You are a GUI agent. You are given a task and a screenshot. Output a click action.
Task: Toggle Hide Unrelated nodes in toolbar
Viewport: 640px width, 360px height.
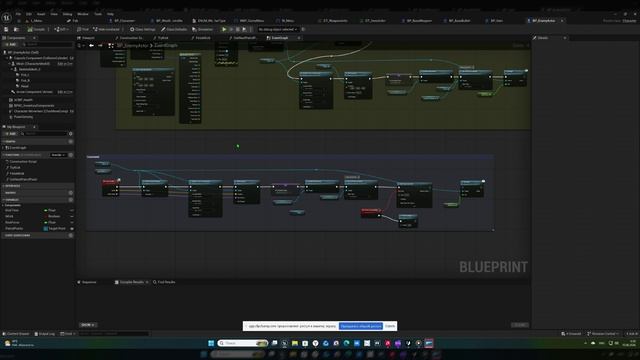107,29
